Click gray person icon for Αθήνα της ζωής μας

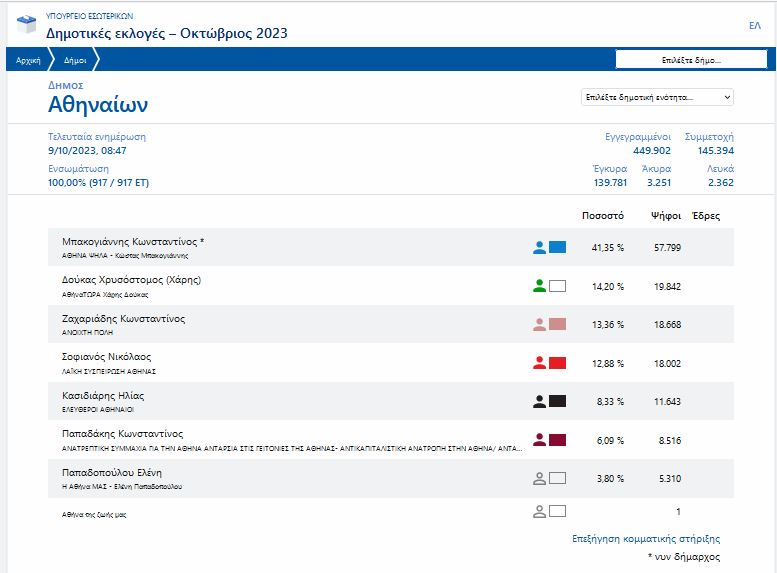coord(540,511)
